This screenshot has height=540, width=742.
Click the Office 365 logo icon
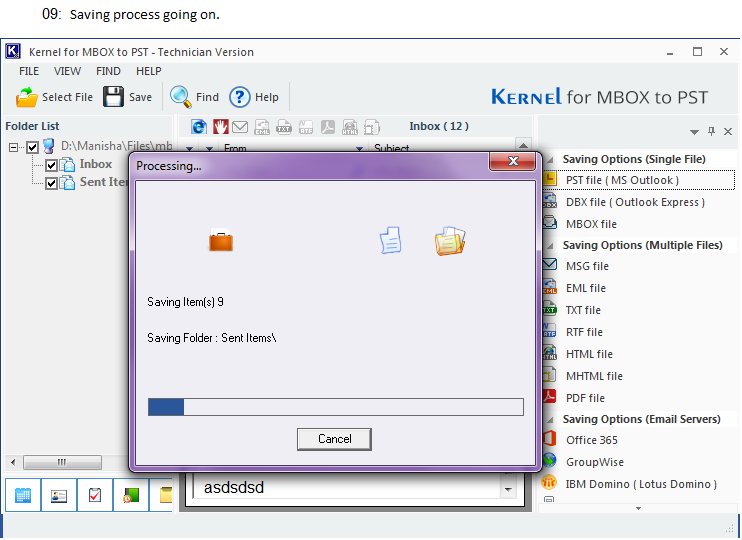[x=549, y=438]
